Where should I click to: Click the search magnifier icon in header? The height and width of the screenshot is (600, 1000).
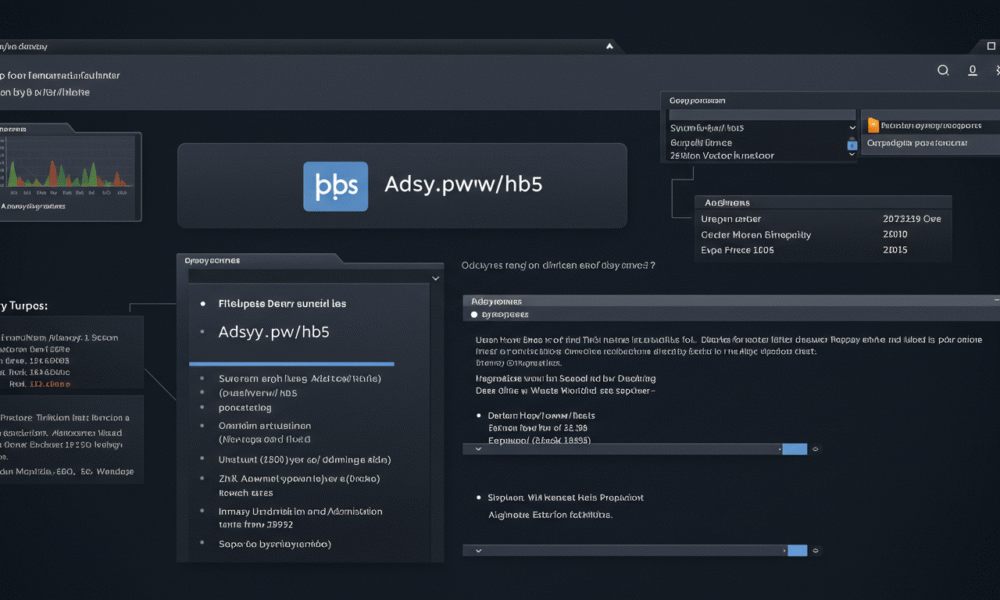pos(943,71)
